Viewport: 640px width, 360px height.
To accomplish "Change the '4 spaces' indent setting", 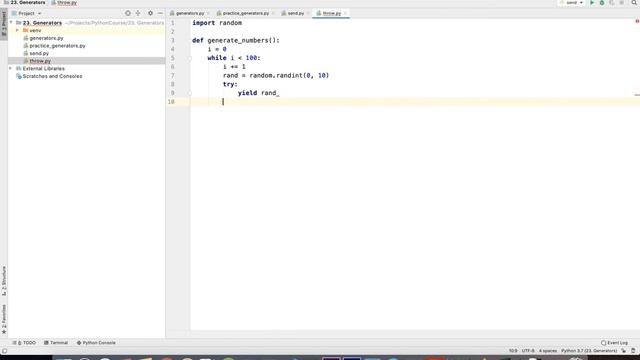I will coord(548,351).
